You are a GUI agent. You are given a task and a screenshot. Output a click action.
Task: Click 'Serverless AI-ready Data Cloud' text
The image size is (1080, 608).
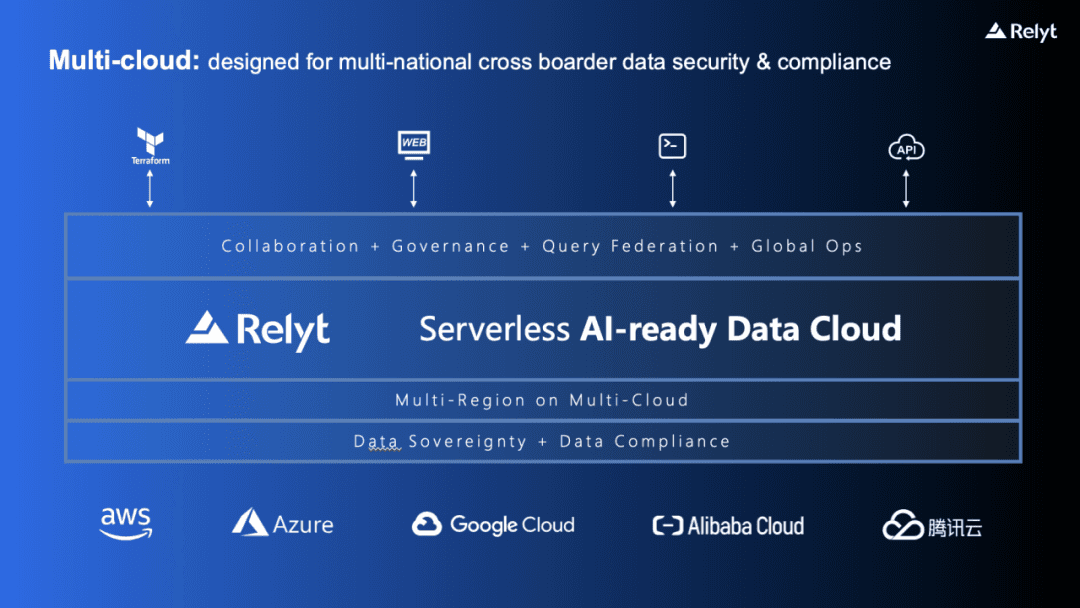[660, 329]
